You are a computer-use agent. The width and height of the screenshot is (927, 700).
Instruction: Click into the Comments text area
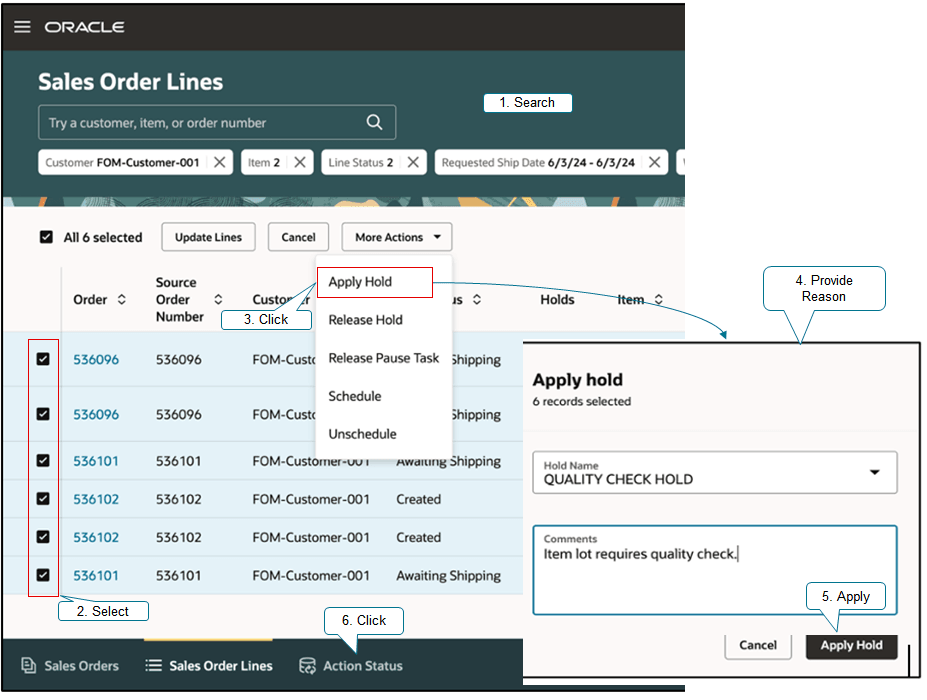[x=715, y=571]
